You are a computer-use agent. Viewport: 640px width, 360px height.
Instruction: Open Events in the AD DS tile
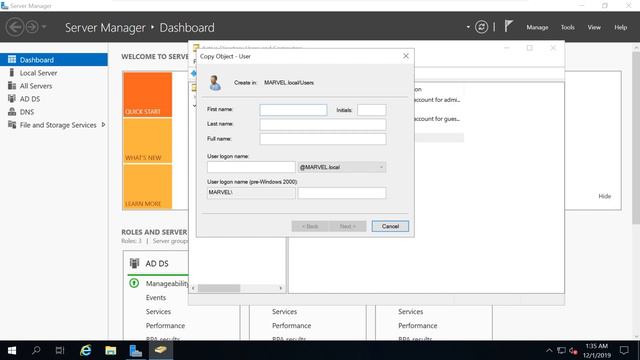pos(156,298)
